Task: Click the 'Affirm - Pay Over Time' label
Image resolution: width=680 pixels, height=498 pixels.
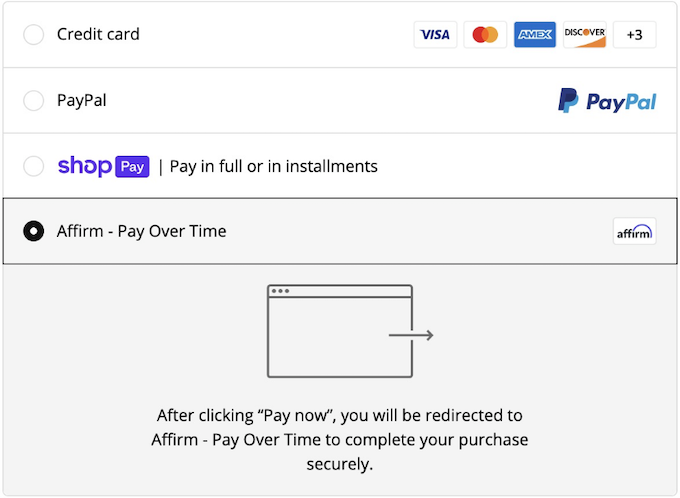Action: [141, 232]
